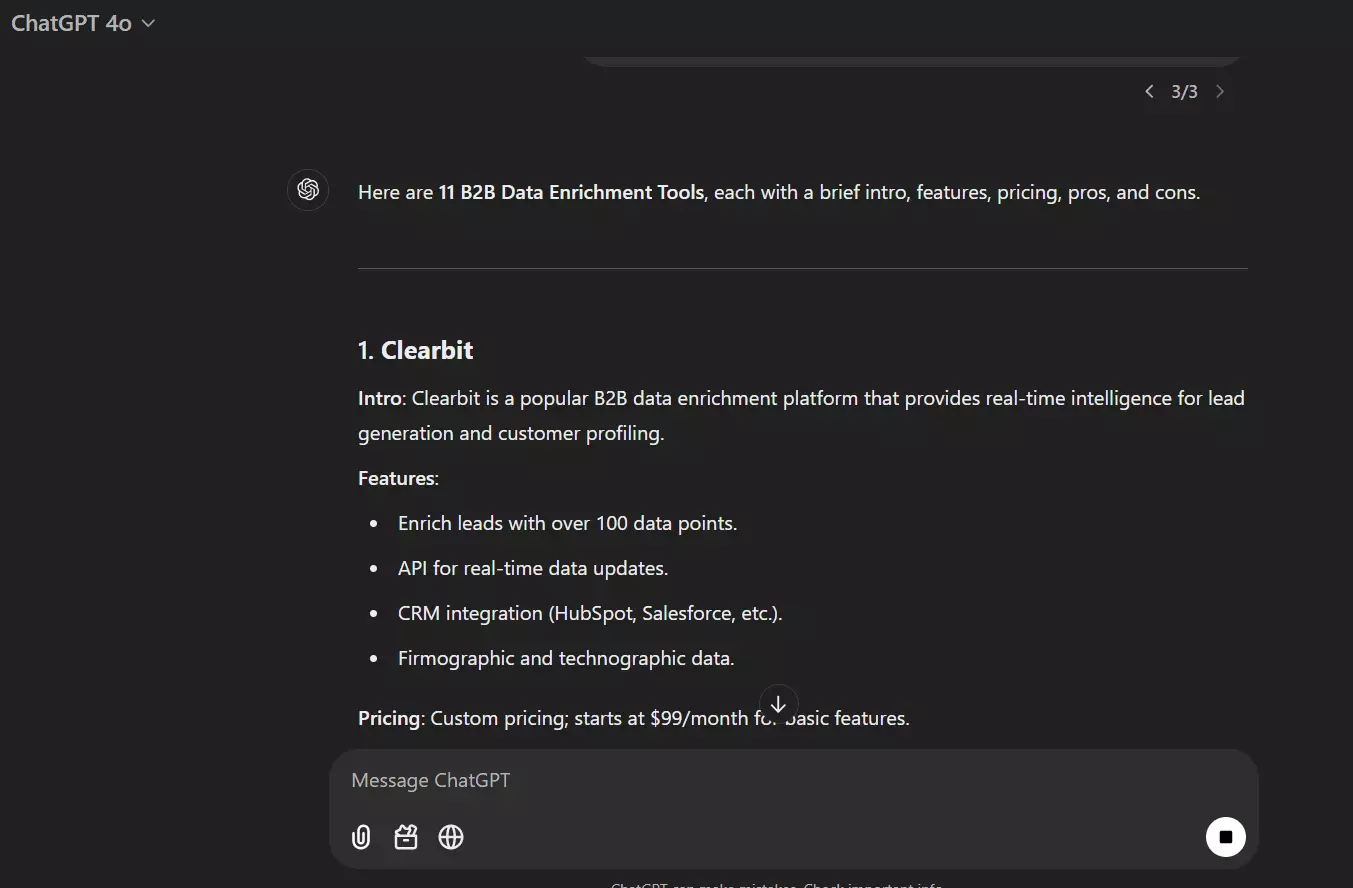Click the bold "11 B2B Data Enrichment Tools" text
The image size is (1353, 888).
571,192
